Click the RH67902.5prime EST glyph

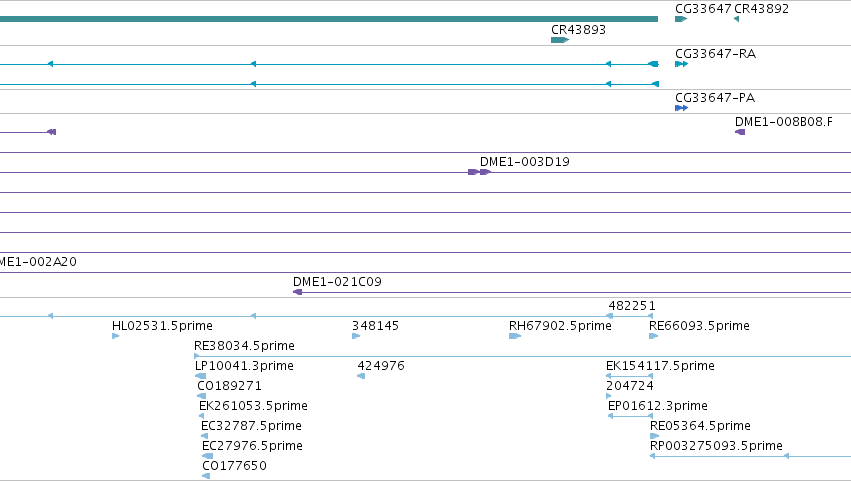point(515,336)
